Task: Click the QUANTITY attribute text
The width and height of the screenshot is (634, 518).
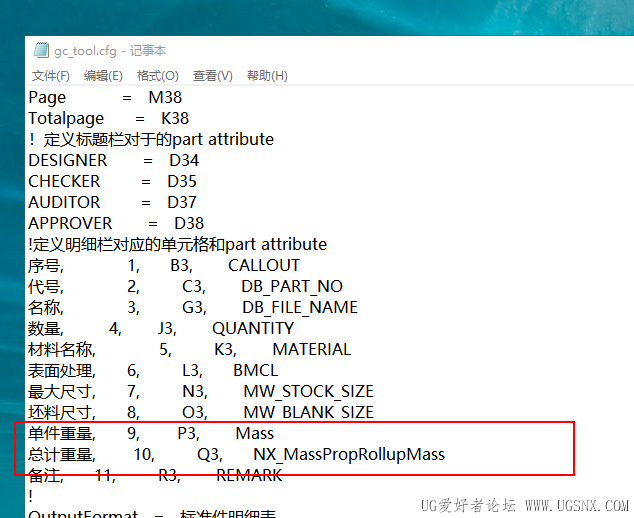Action: 253,329
